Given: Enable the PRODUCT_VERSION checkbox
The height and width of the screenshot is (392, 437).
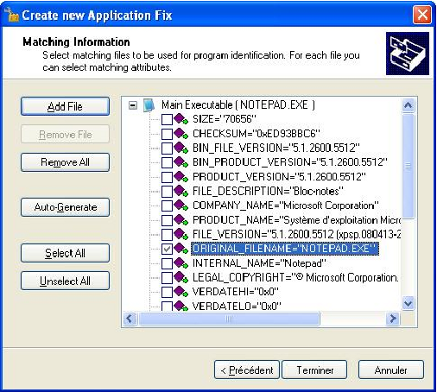Looking at the screenshot, I should tap(167, 177).
